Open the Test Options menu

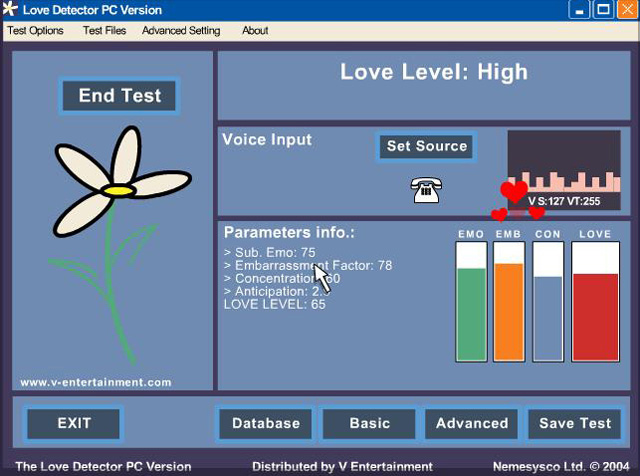pyautogui.click(x=35, y=31)
